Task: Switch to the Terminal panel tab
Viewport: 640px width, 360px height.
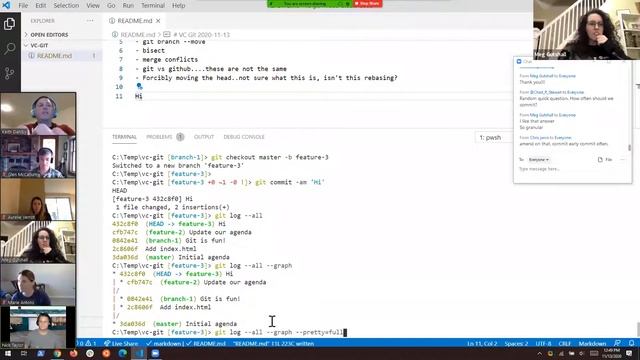Action: (124, 137)
